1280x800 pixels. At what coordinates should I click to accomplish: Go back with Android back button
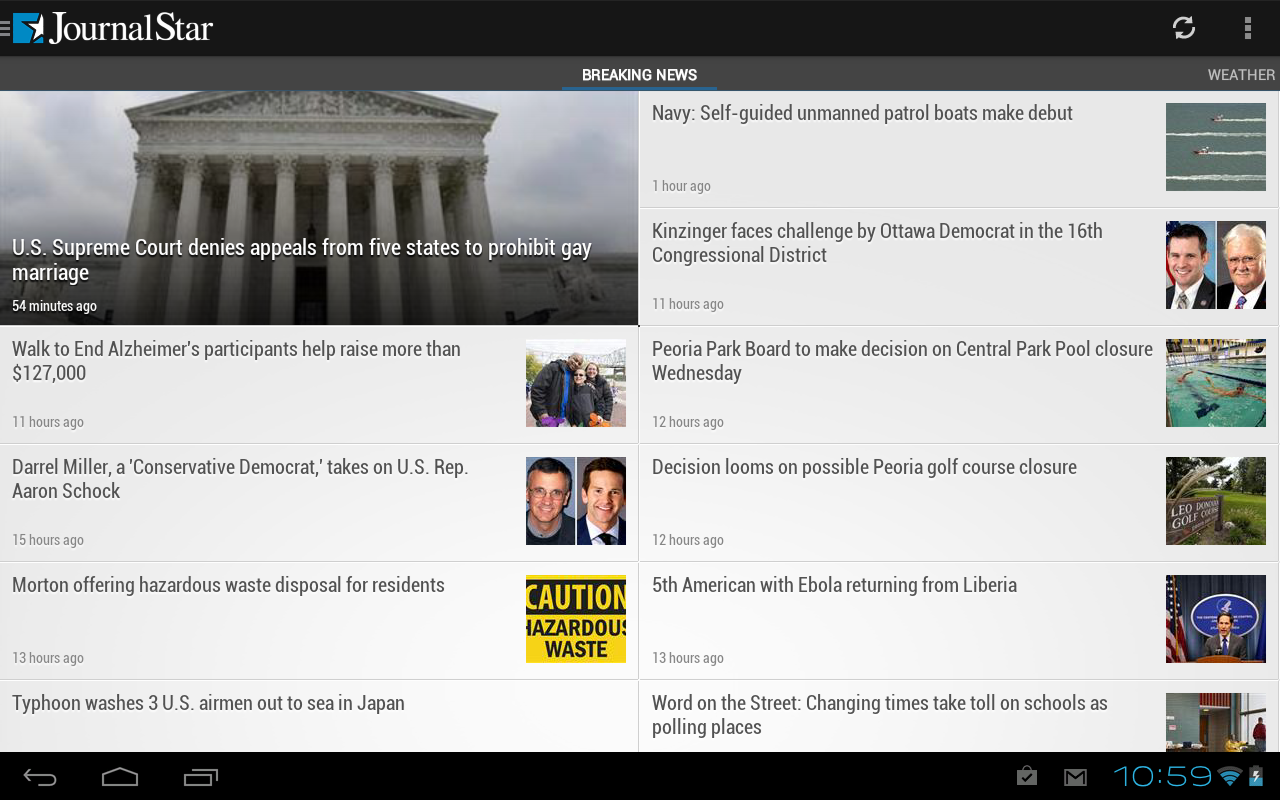pyautogui.click(x=41, y=777)
